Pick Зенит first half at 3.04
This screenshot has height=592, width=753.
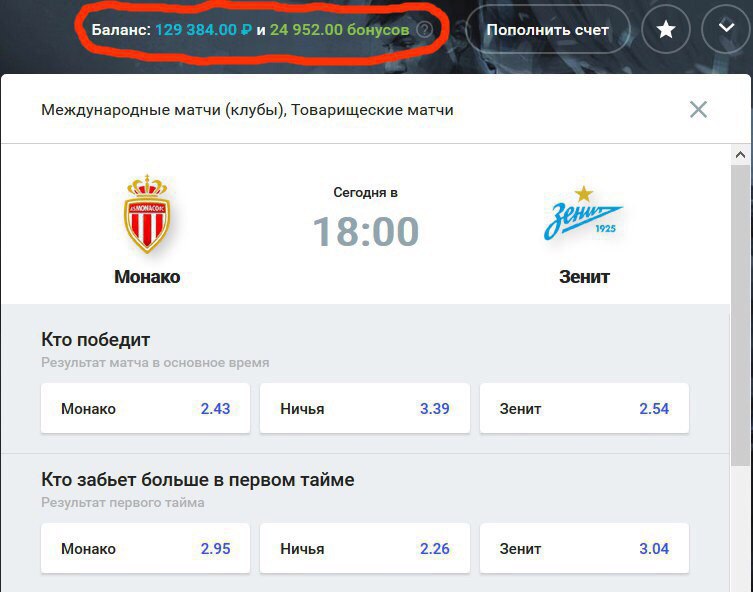(584, 548)
